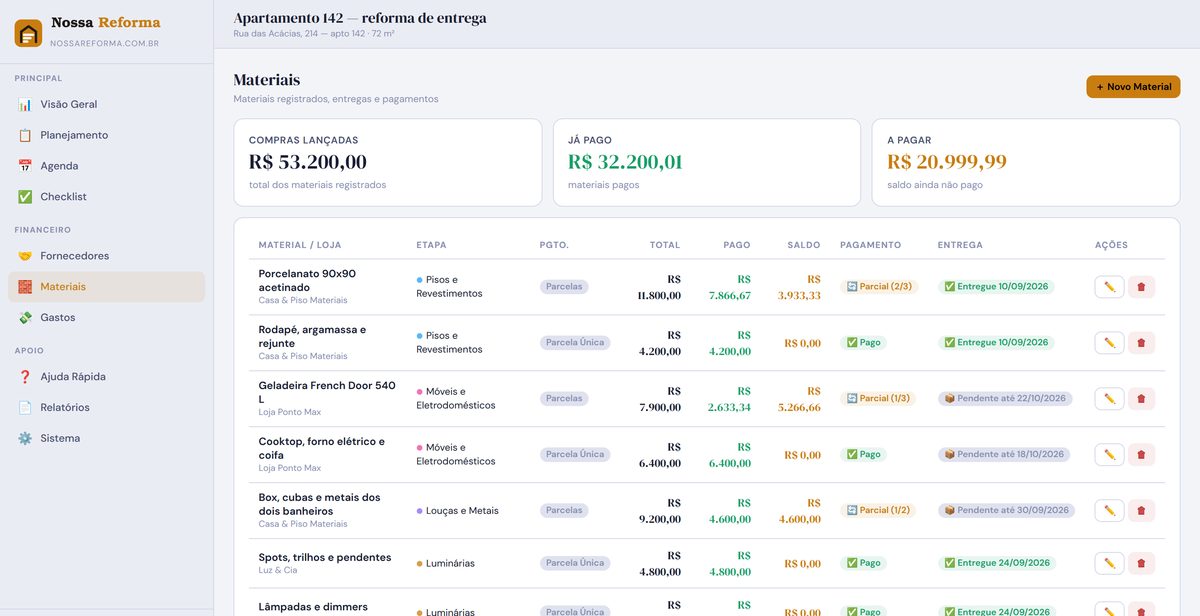The height and width of the screenshot is (616, 1200).
Task: Click the Etapa column header
Action: 431,245
